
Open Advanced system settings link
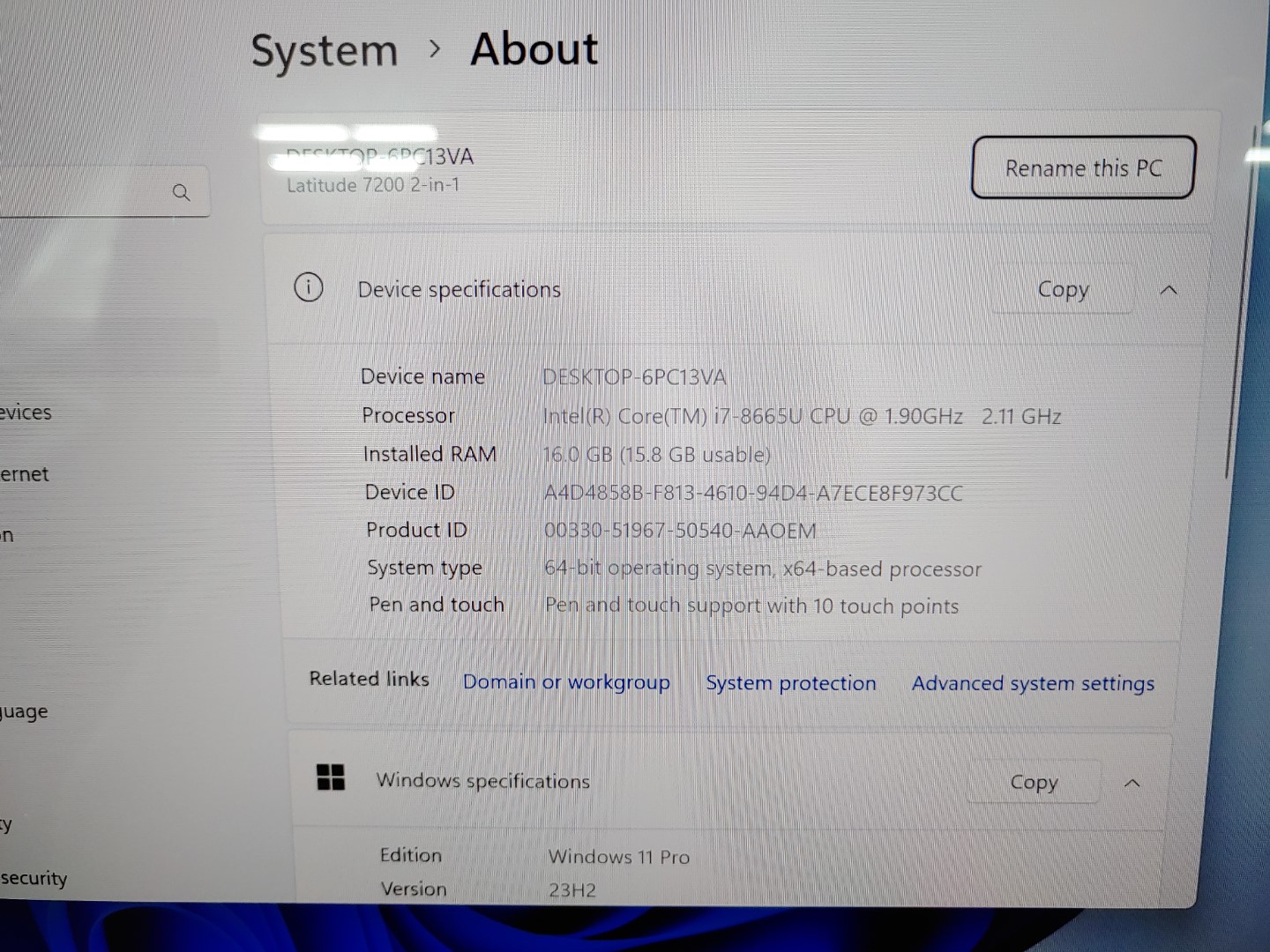pos(1033,684)
